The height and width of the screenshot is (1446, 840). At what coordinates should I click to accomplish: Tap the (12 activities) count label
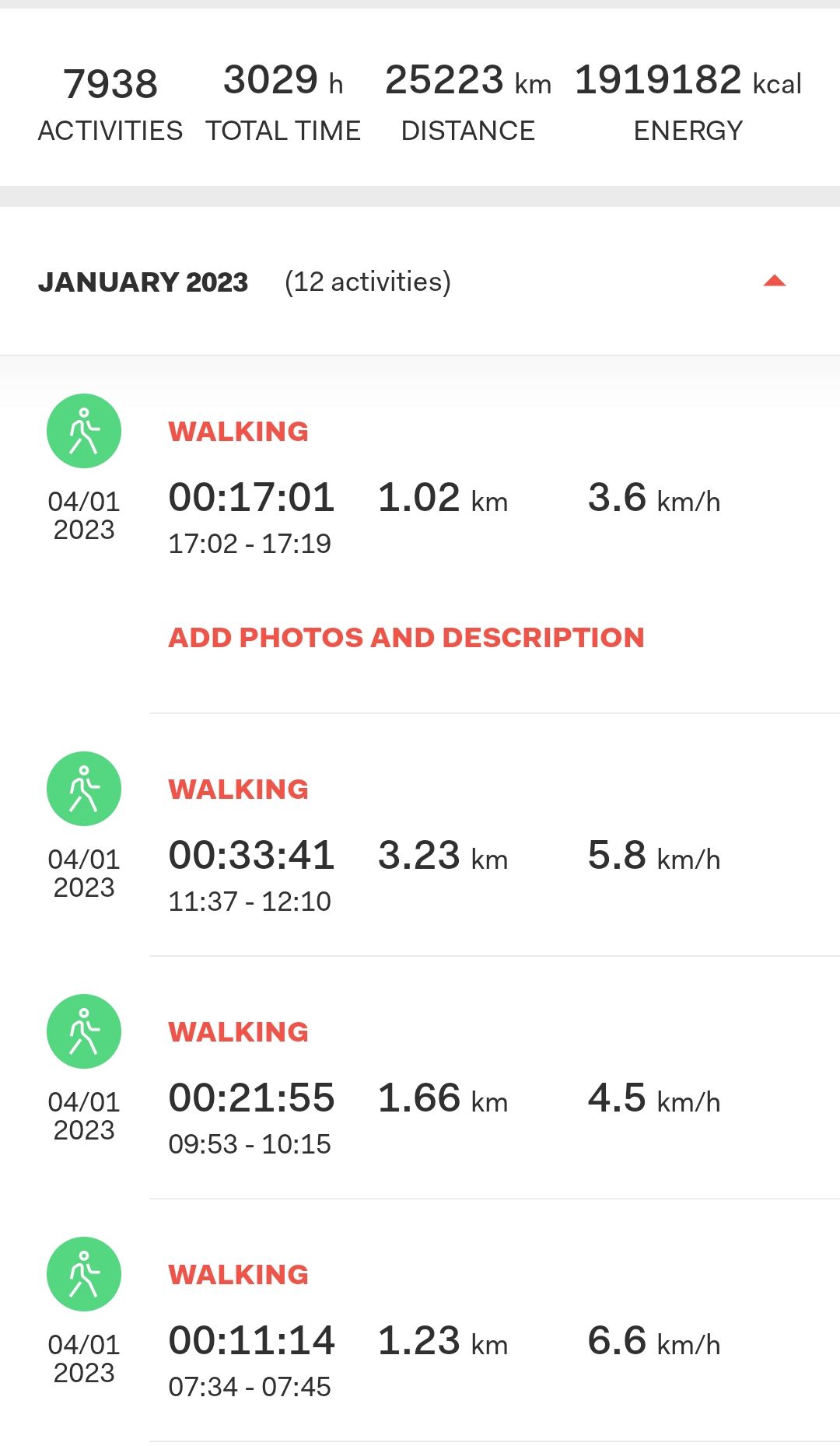pyautogui.click(x=367, y=282)
